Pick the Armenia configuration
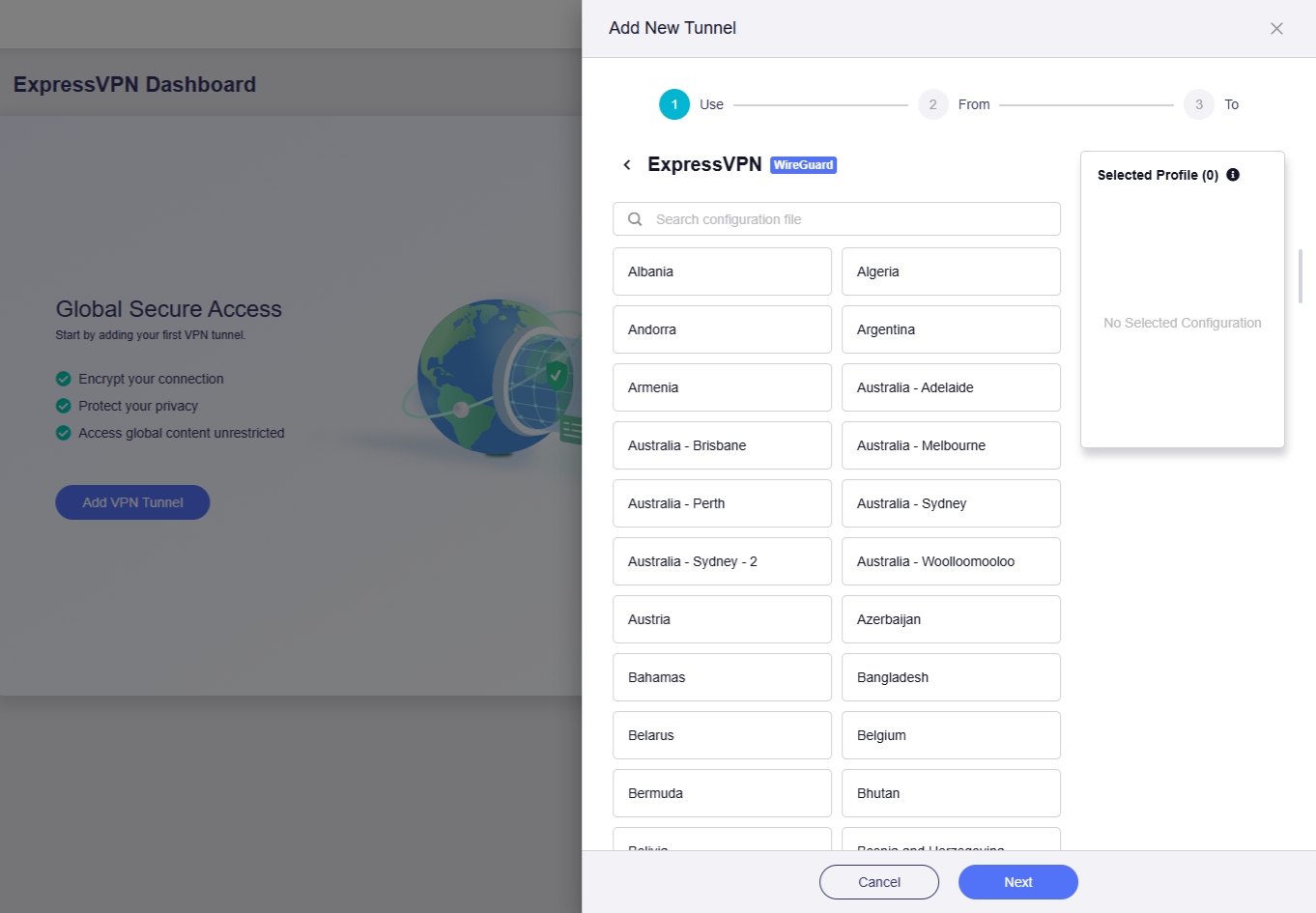The height and width of the screenshot is (913, 1316). tap(722, 387)
